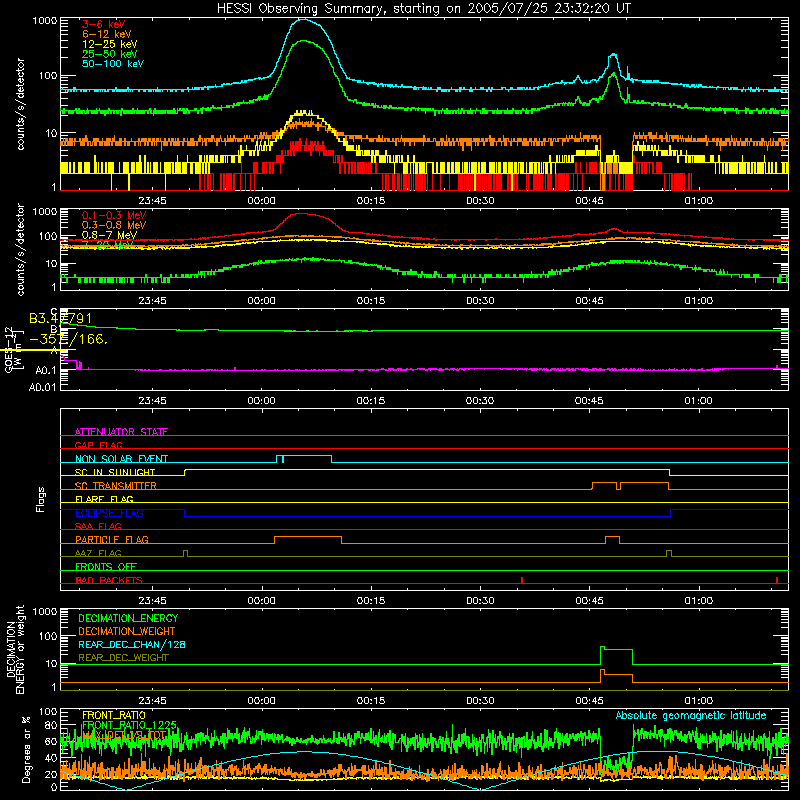
Task: Click the yellow FRONT_RATIO legend label
Action: (114, 715)
